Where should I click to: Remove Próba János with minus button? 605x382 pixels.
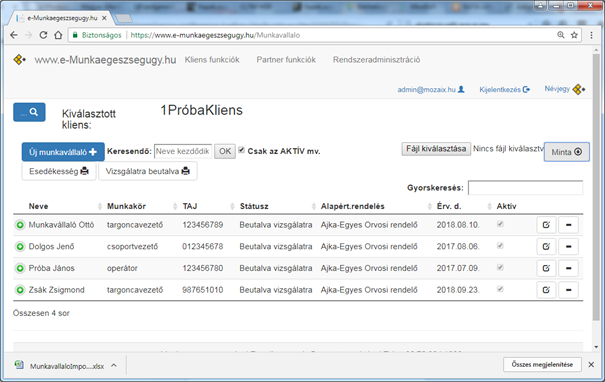pos(568,268)
